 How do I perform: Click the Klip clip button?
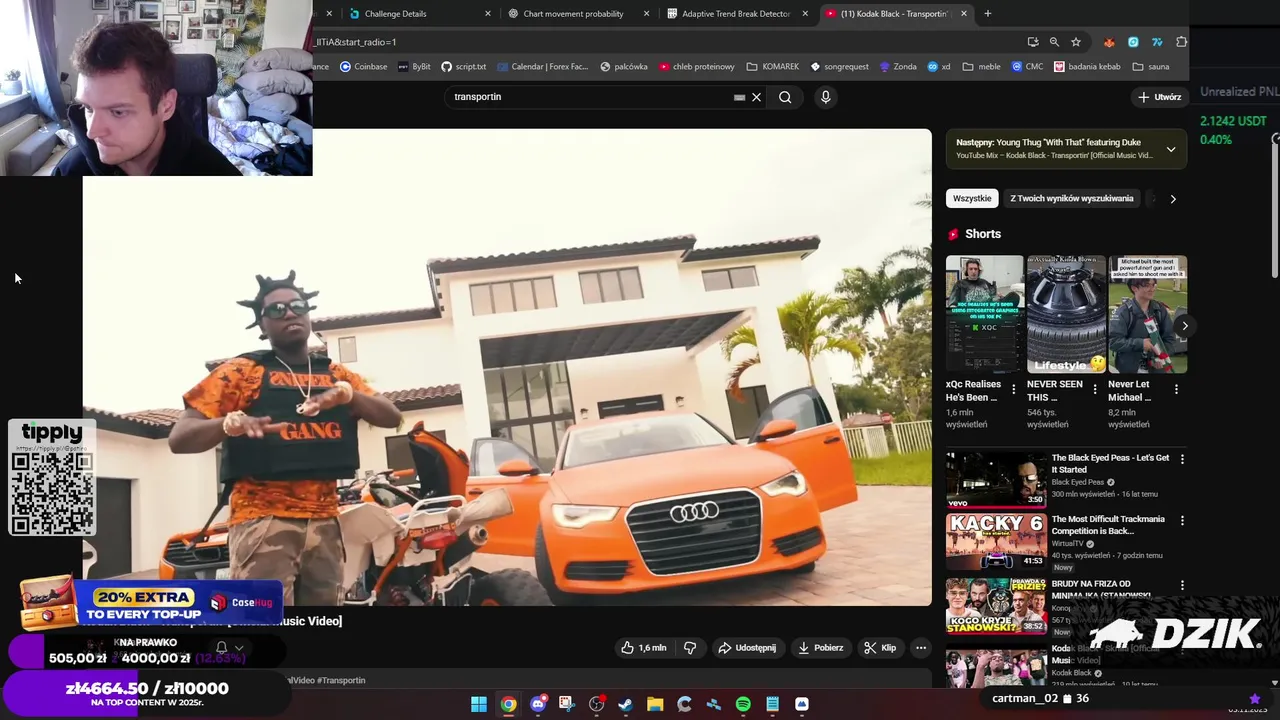click(880, 648)
